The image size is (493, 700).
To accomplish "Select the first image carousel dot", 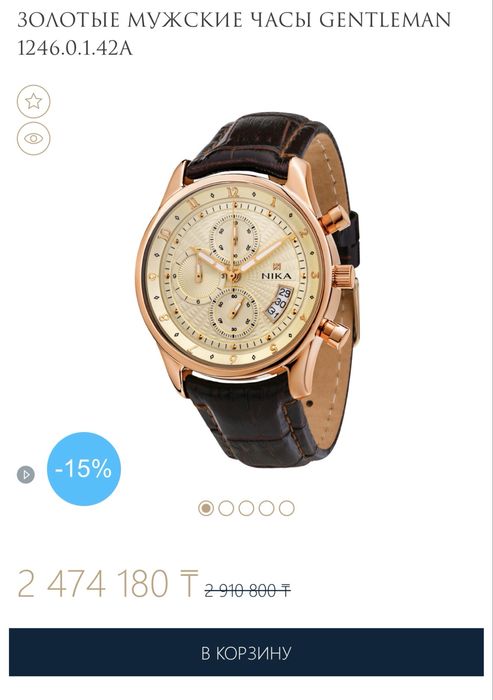I will 206,508.
